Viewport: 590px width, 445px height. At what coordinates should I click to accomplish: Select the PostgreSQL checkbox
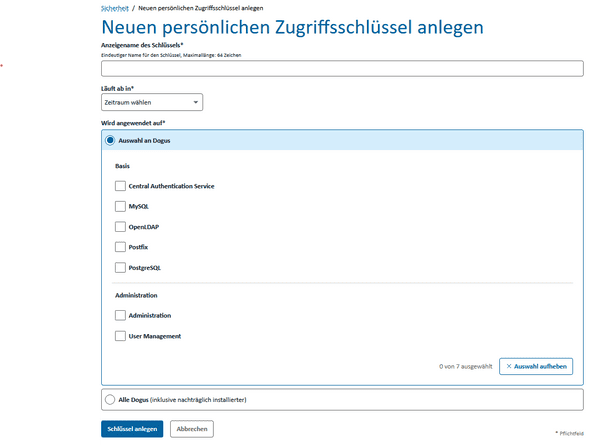click(120, 267)
